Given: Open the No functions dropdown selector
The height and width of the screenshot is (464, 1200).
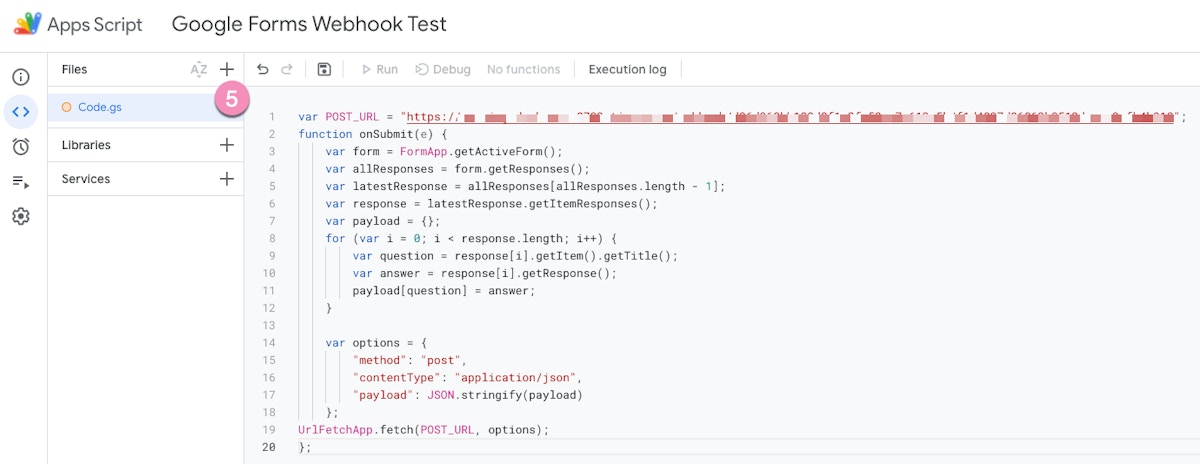Looking at the screenshot, I should pyautogui.click(x=523, y=69).
